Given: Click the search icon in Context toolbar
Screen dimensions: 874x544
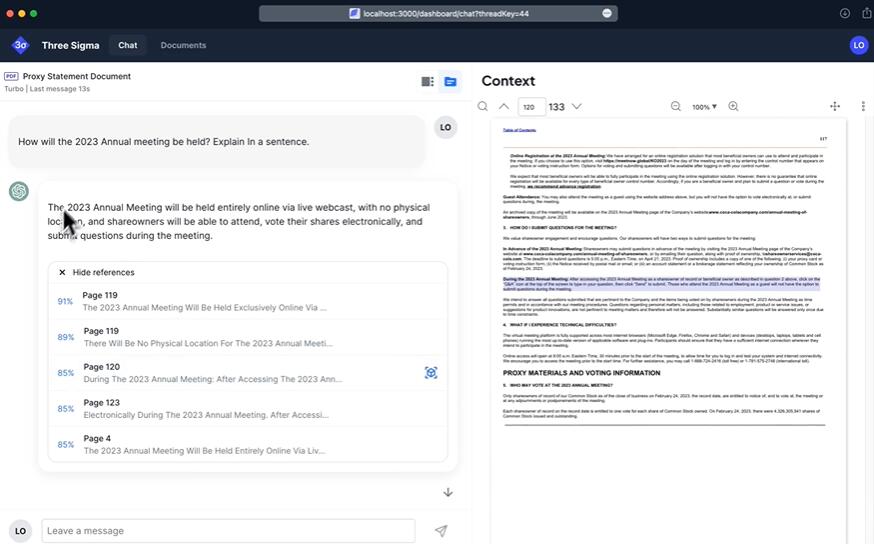Looking at the screenshot, I should 483,107.
